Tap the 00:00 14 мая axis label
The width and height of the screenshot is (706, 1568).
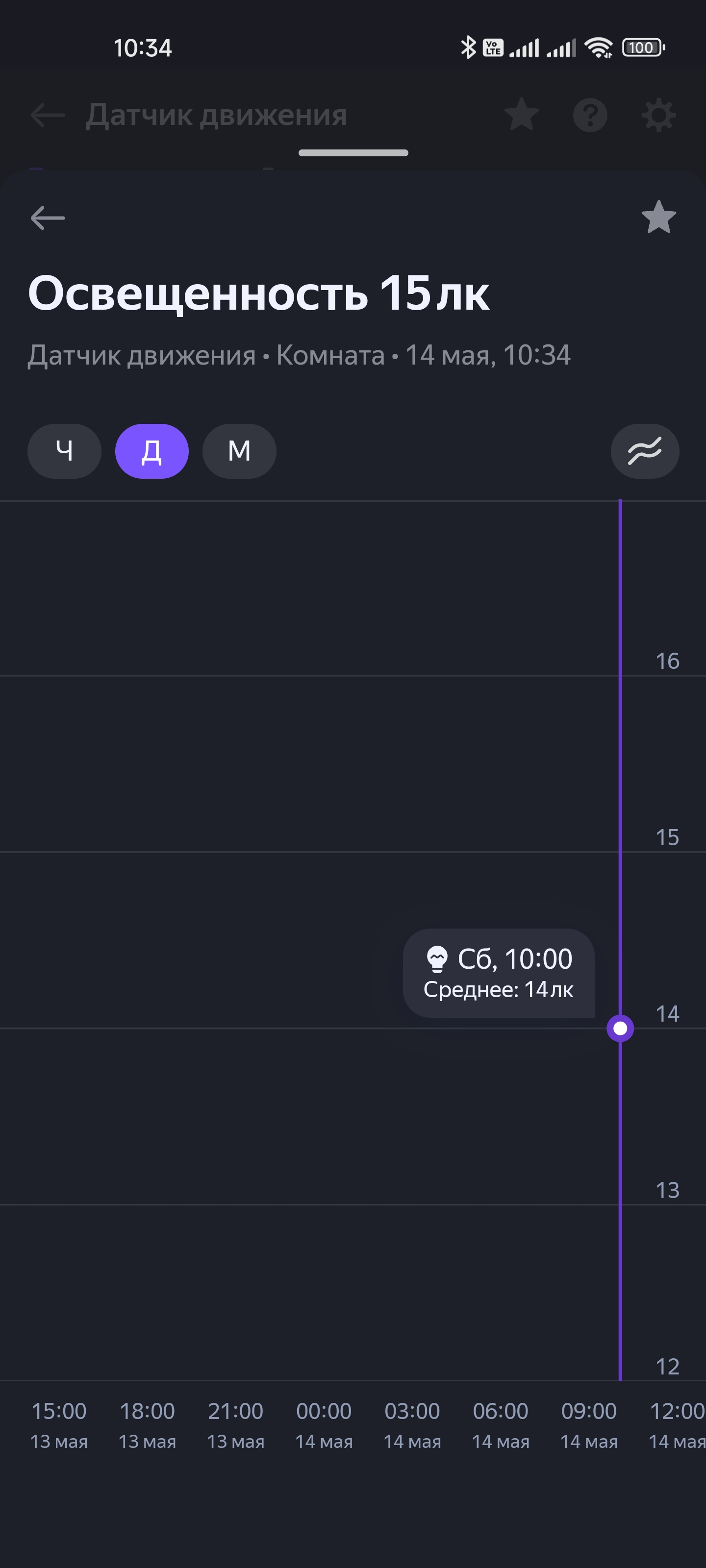click(324, 1425)
